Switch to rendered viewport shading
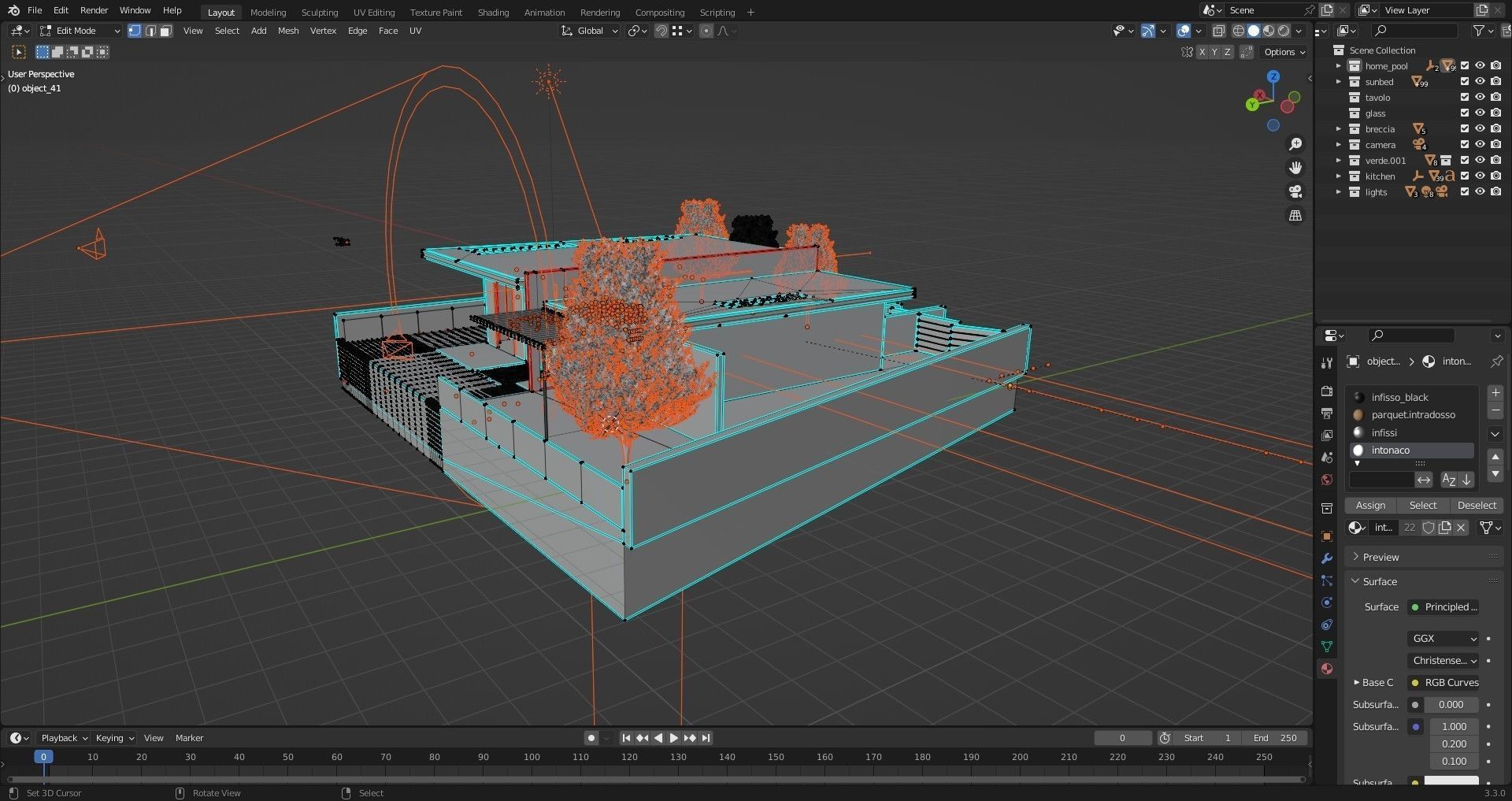 point(1284,31)
